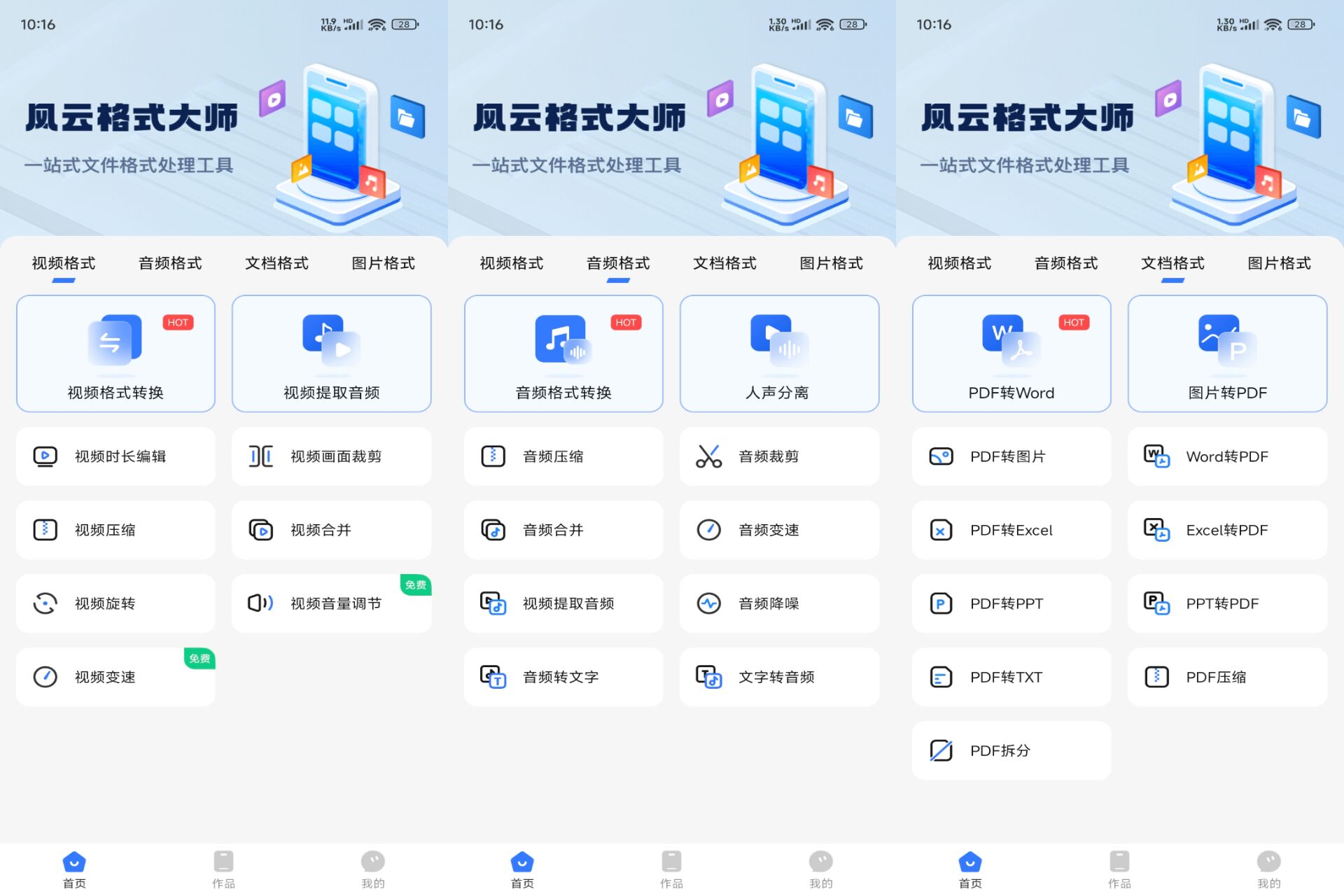Tap the PDF转Excel icon

click(941, 530)
